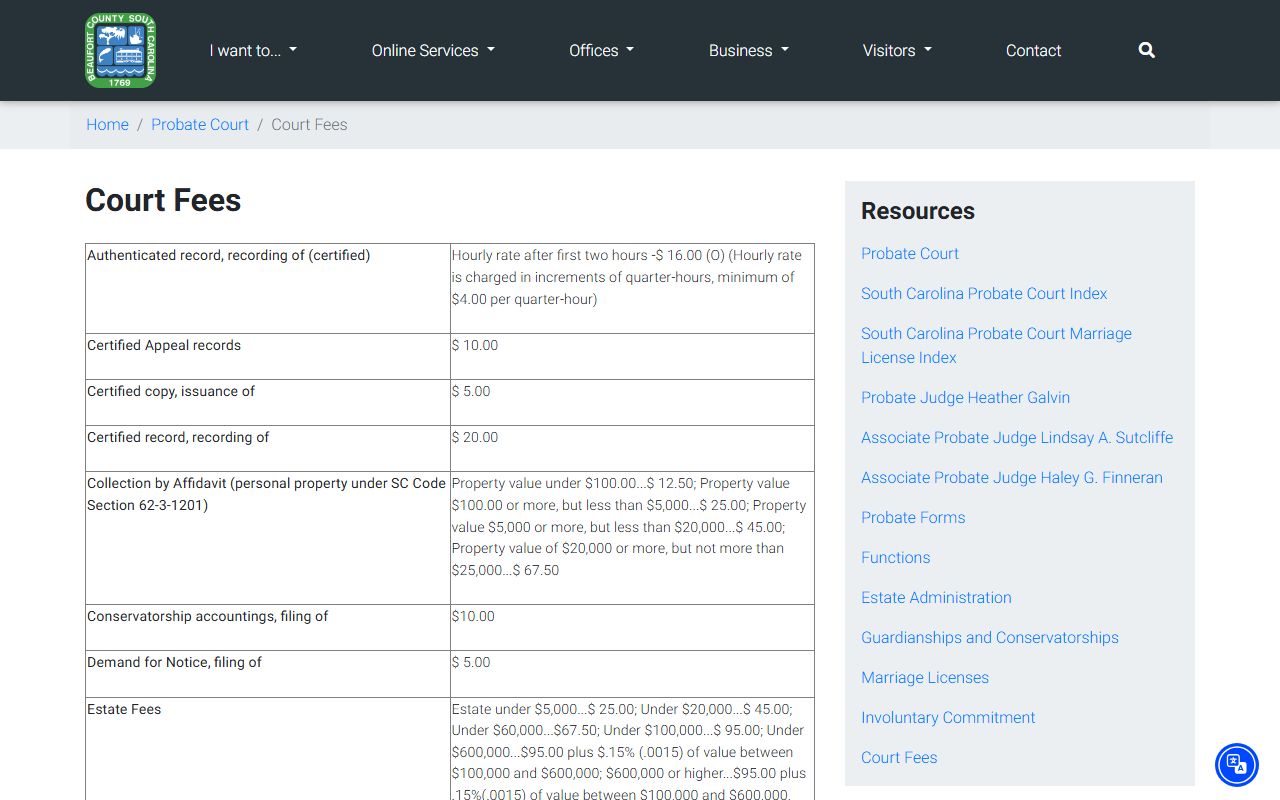The image size is (1280, 800).
Task: Open the search magnifier icon
Action: point(1146,50)
